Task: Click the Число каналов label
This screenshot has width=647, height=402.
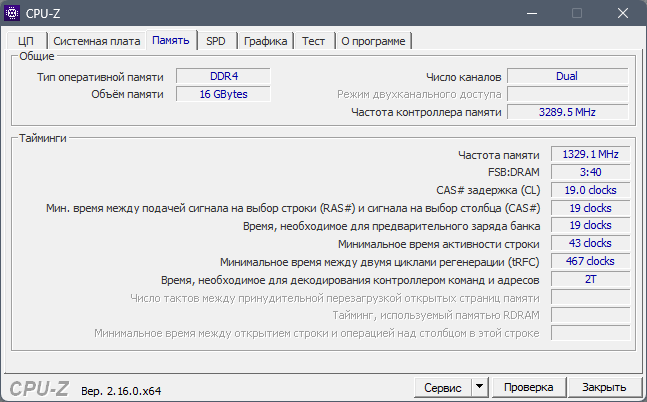Action: coord(464,77)
